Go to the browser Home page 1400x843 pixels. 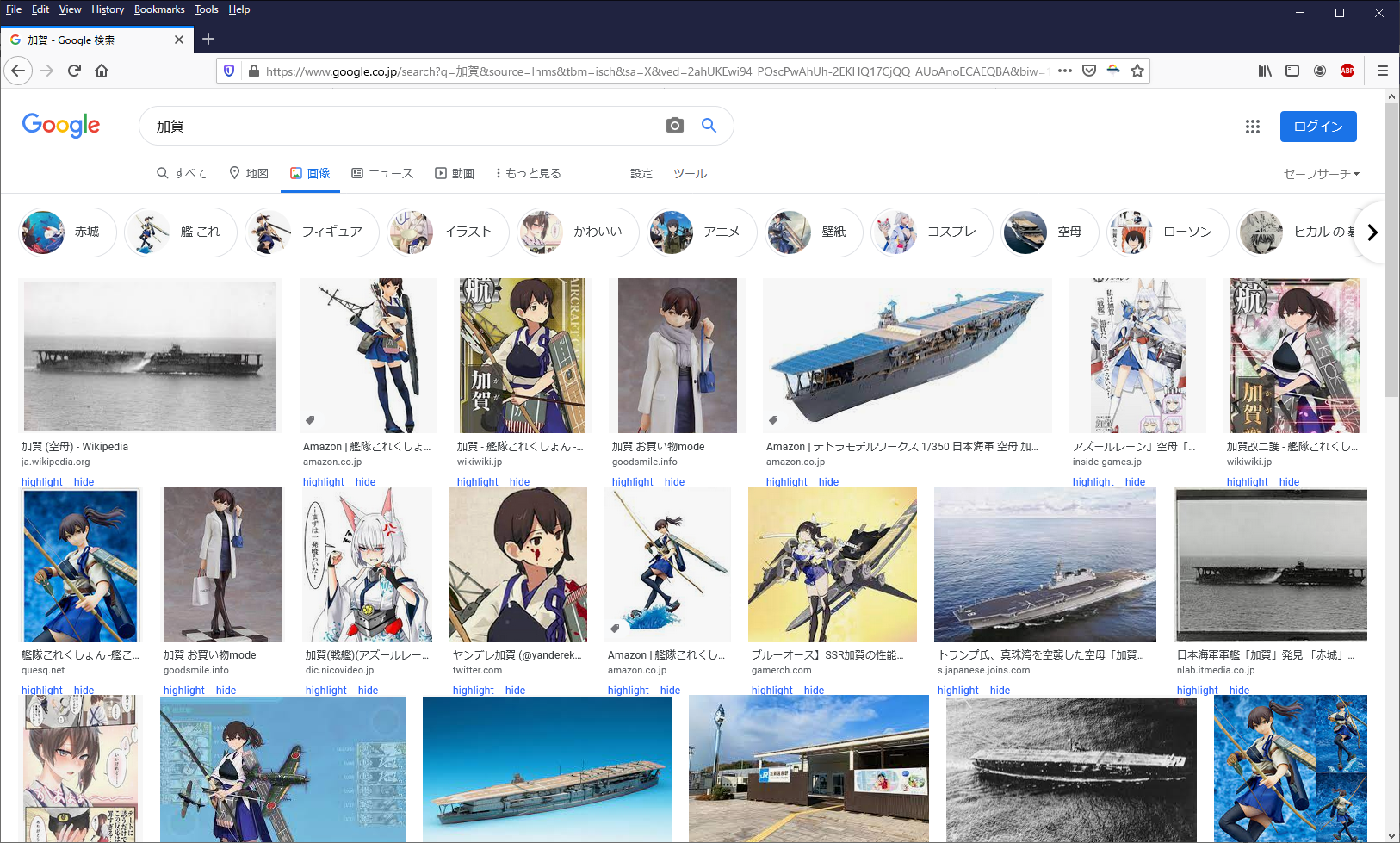102,71
